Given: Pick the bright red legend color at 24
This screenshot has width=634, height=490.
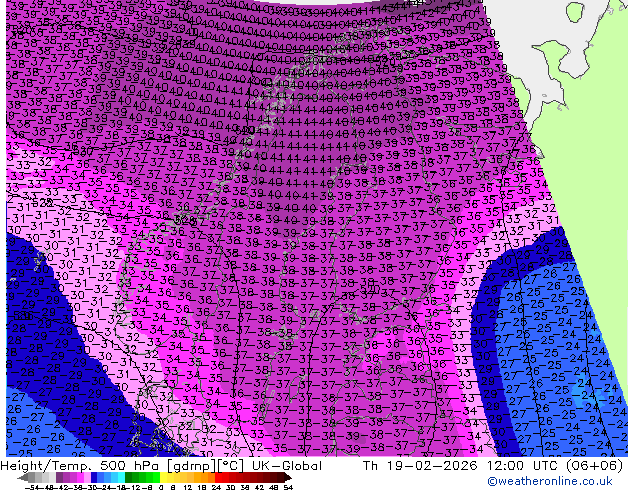Looking at the screenshot, I should click(x=218, y=478).
